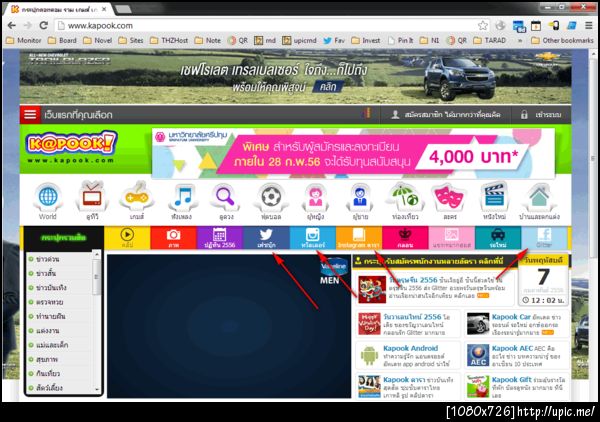Open the Monitor bookmark folder
The width and height of the screenshot is (600, 422).
pos(24,40)
